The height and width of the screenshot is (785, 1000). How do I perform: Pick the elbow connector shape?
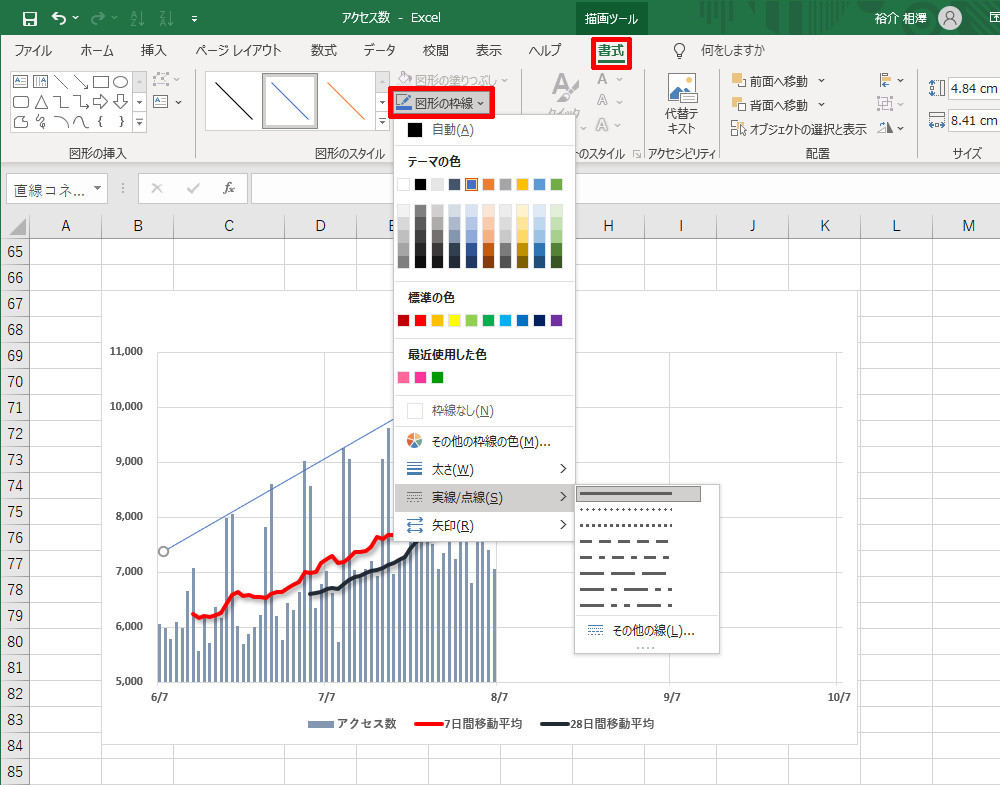tap(61, 101)
